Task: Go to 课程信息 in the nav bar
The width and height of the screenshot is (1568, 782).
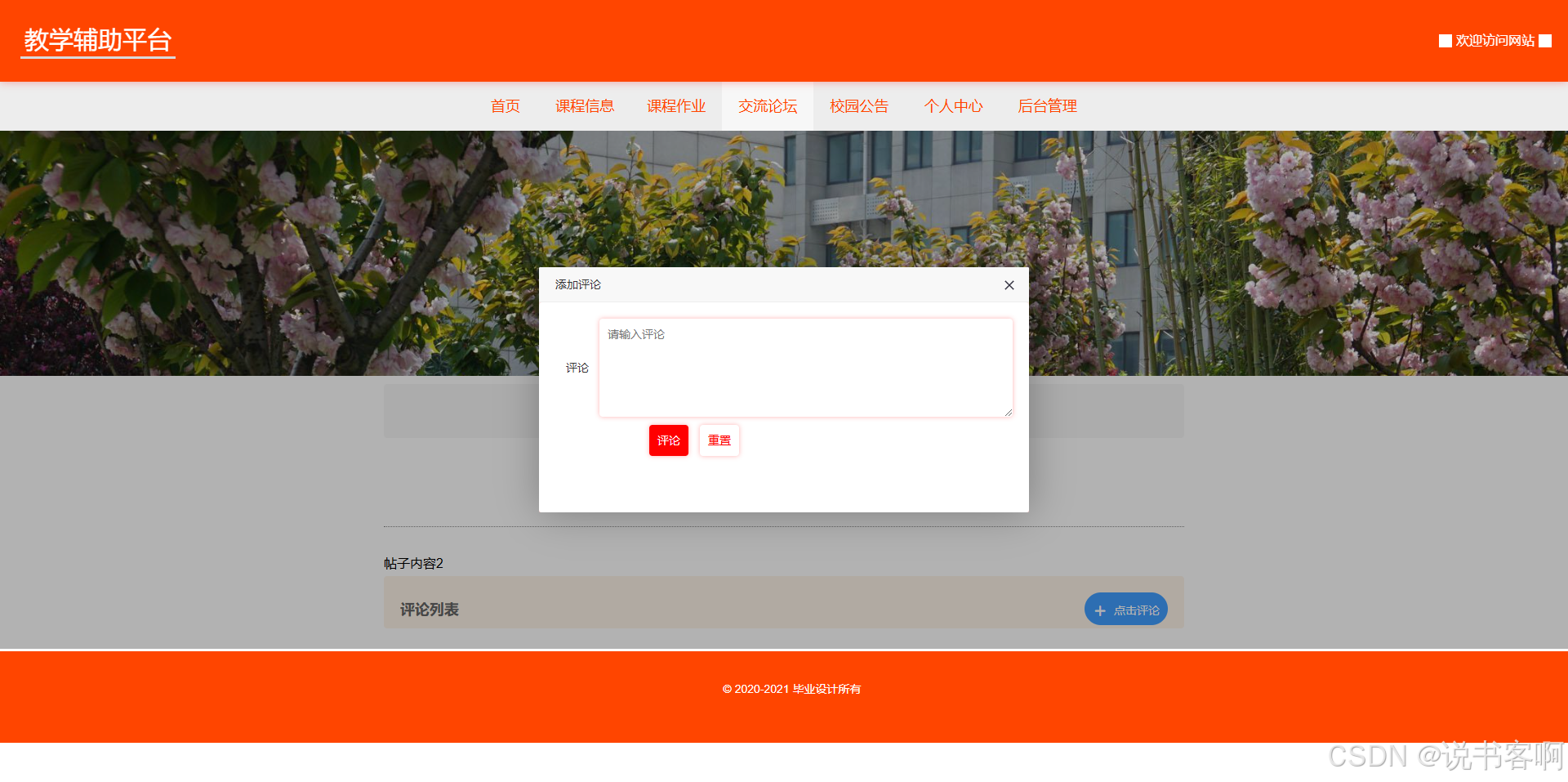Action: tap(585, 106)
